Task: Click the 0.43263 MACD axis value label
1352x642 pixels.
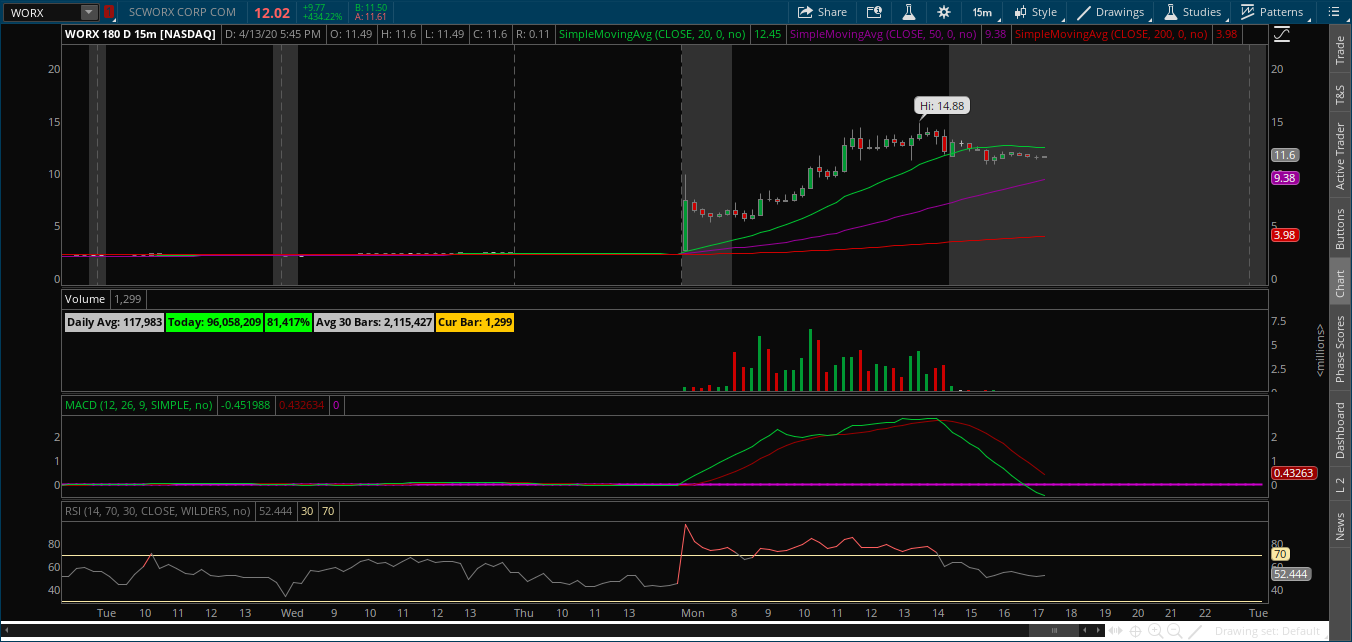Action: tap(1292, 472)
